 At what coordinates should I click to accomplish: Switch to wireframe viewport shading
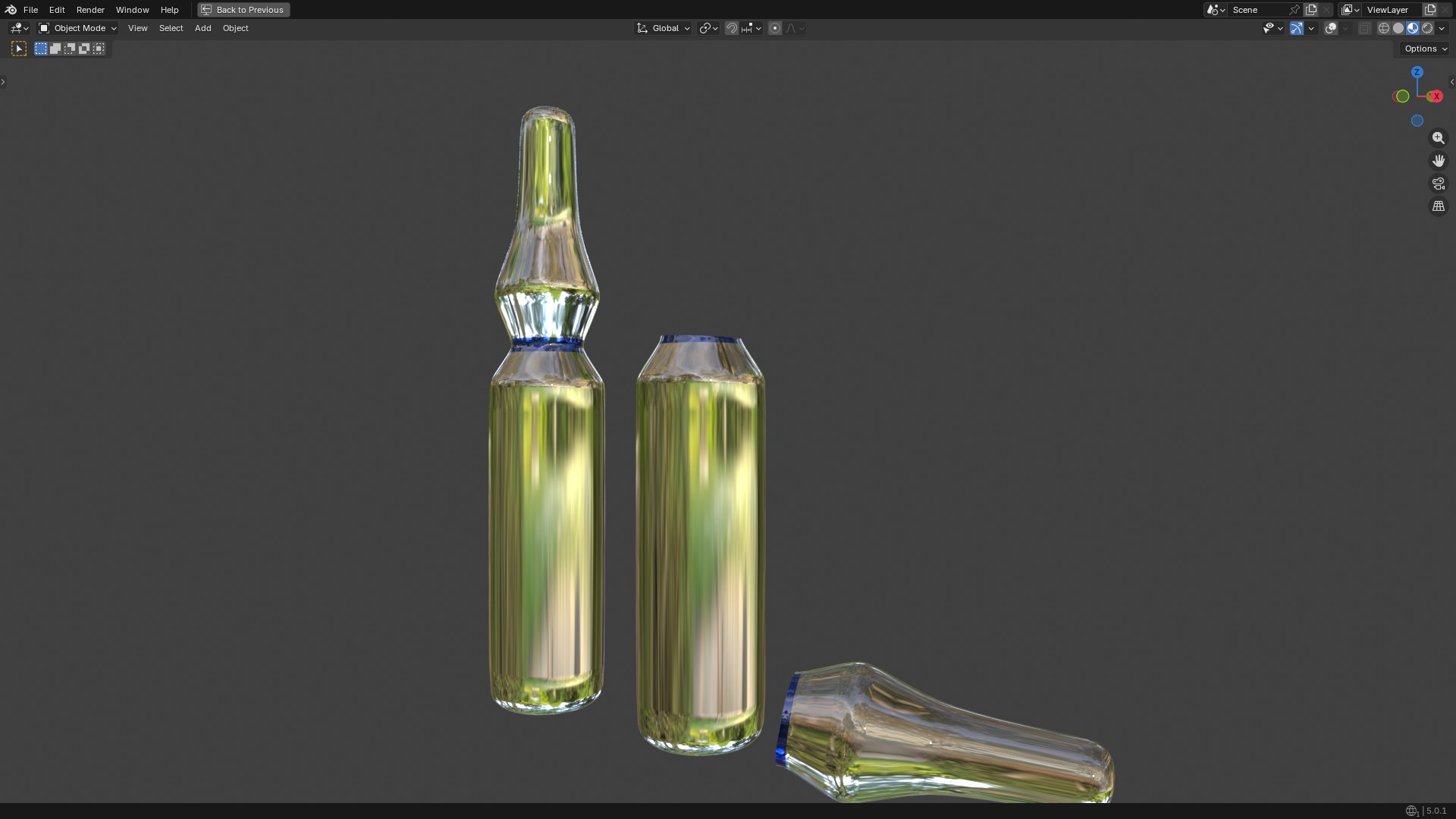click(1384, 28)
